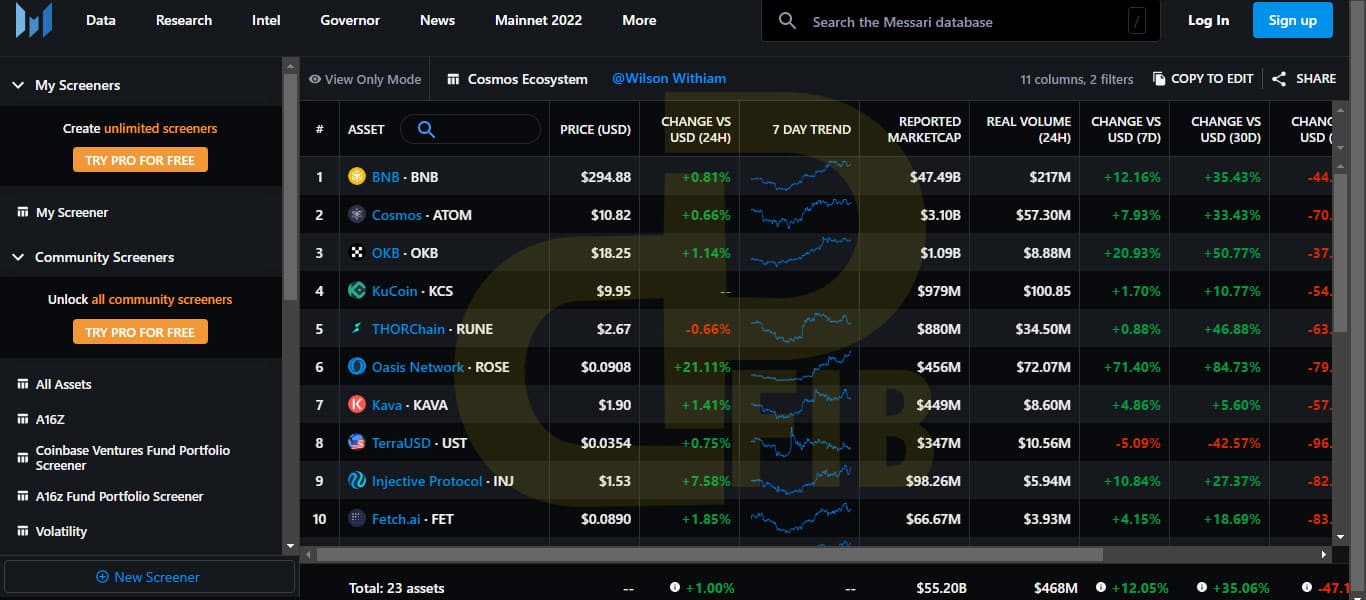Image resolution: width=1366 pixels, height=600 pixels.
Task: Click the asset filter magnifier icon
Action: (x=426, y=129)
